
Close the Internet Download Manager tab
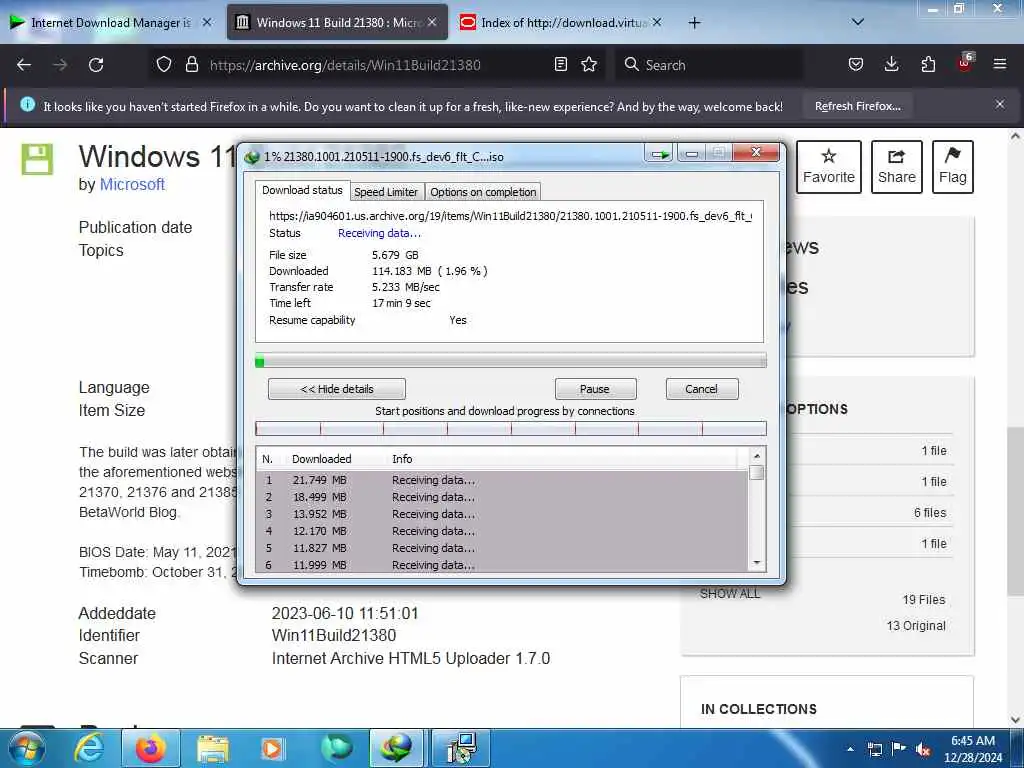207,23
